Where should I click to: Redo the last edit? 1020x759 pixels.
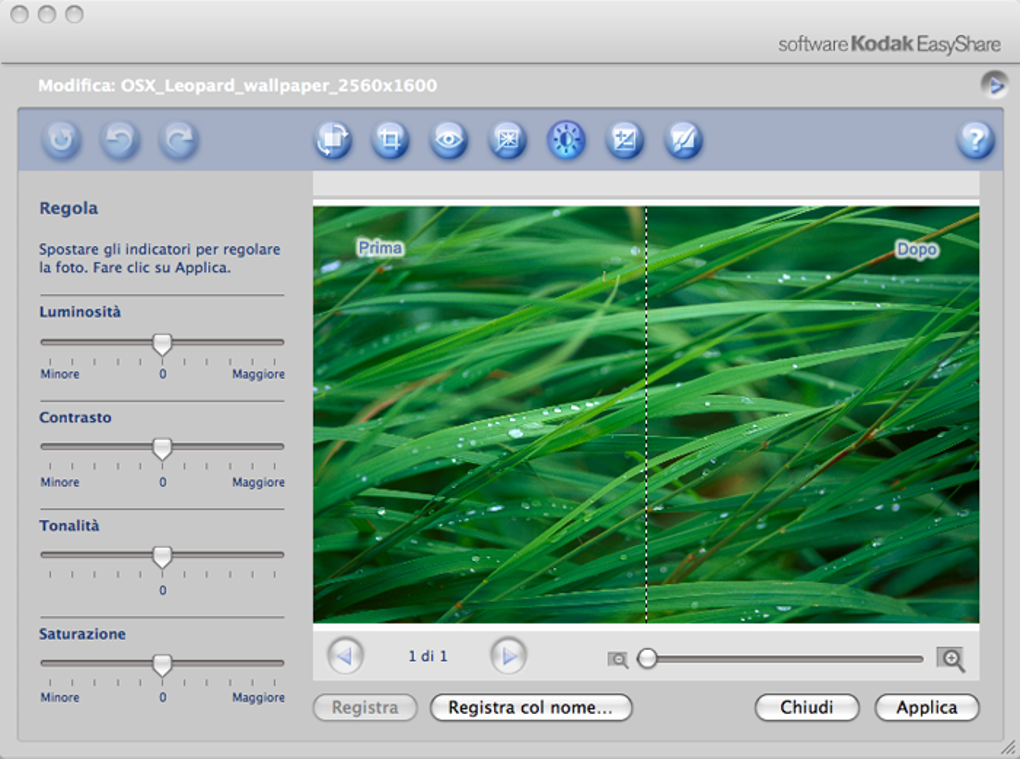pyautogui.click(x=178, y=140)
